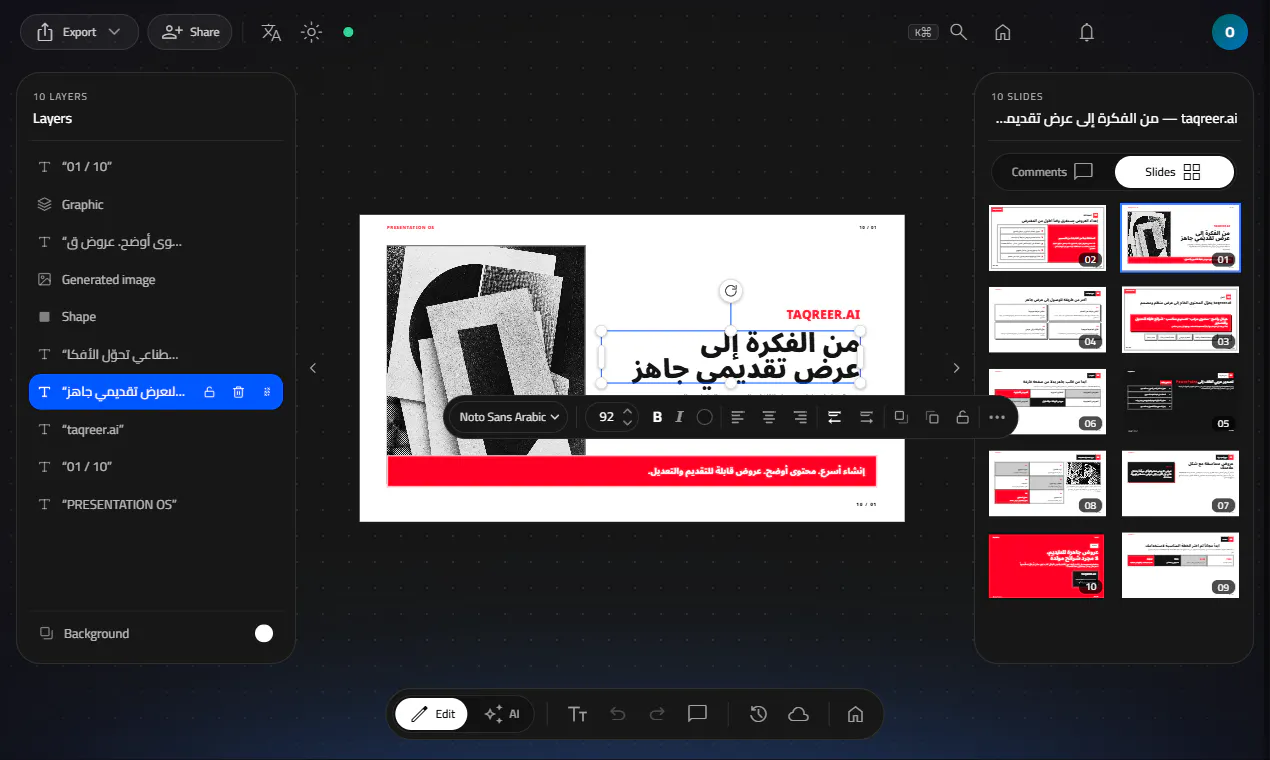Screen dimensions: 1270x760
Task: Delete the selected layer with trash icon
Action: pos(238,392)
